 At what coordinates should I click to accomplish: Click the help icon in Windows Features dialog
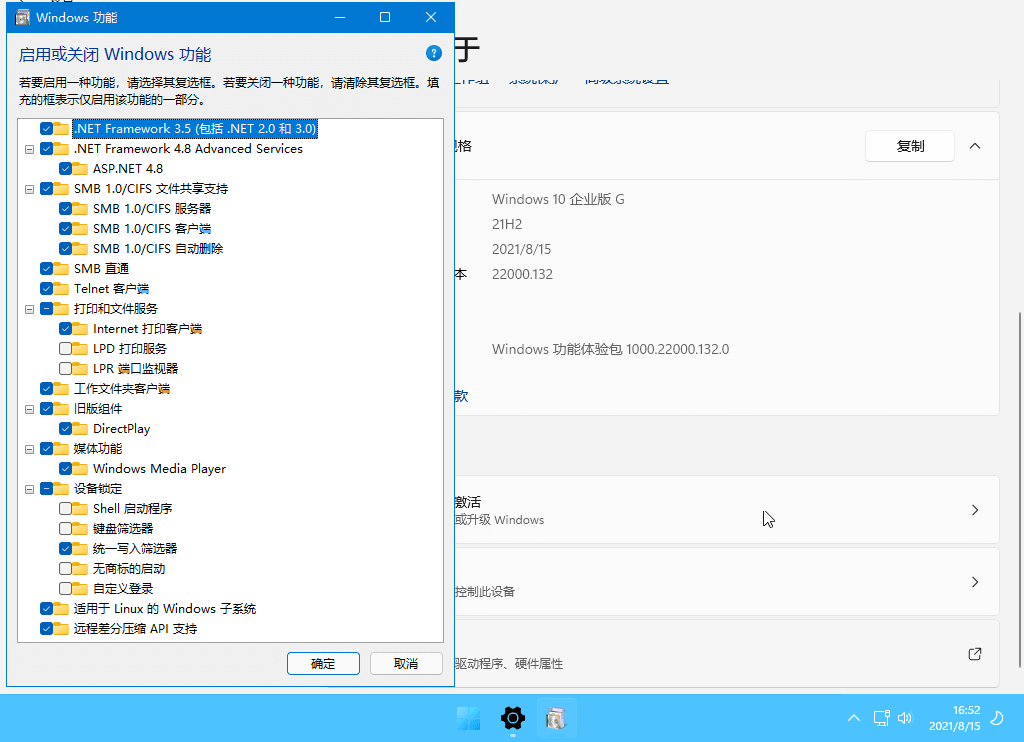coord(433,53)
